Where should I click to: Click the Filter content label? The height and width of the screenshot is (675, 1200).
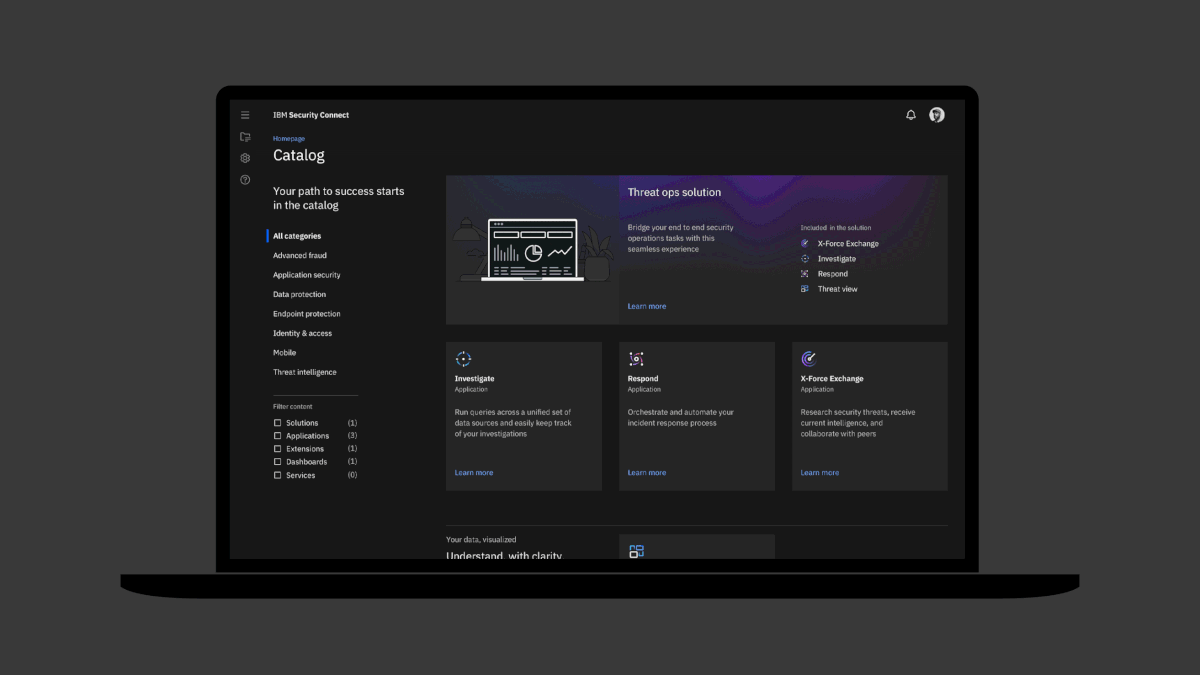click(x=293, y=407)
